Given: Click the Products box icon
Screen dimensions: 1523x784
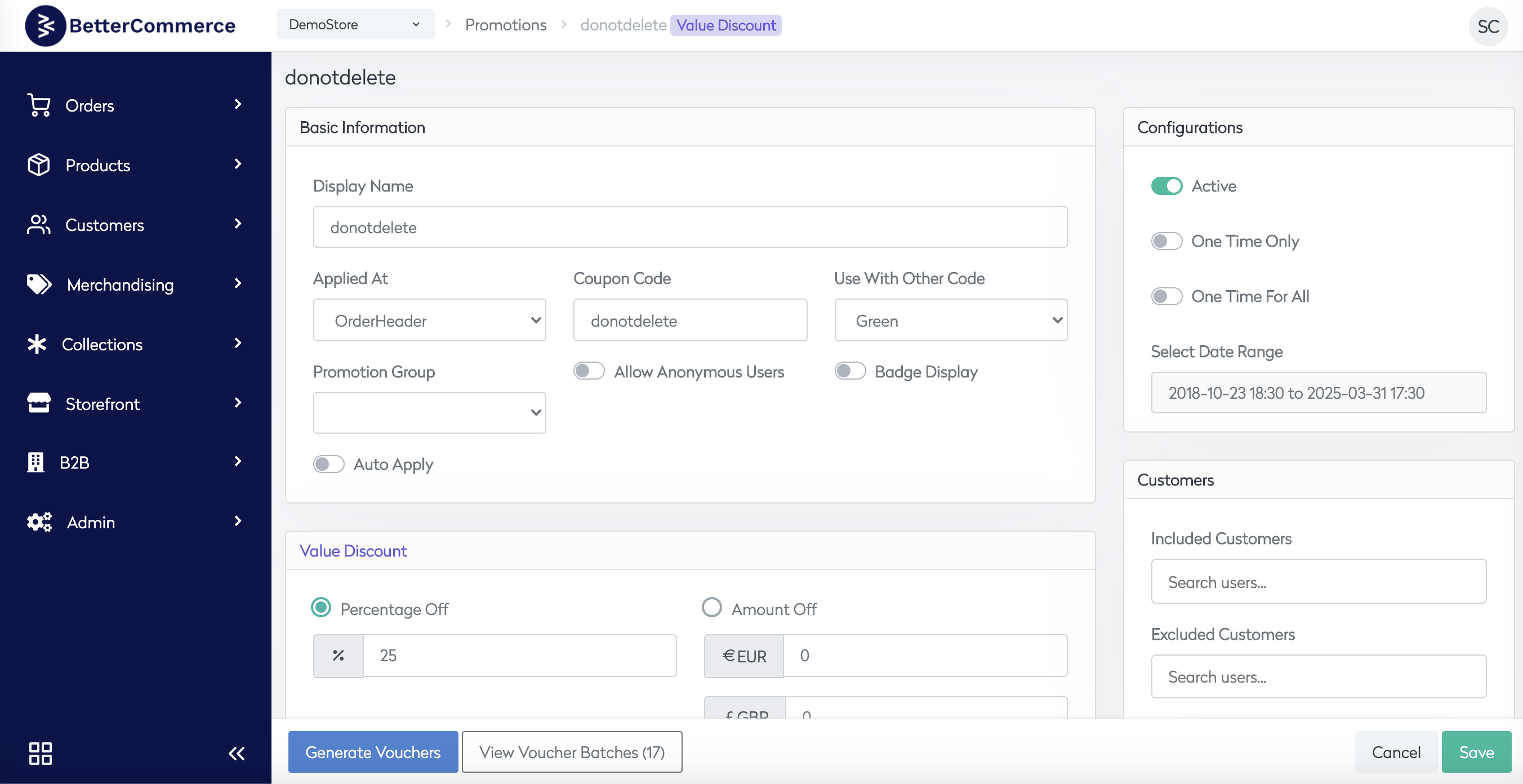Looking at the screenshot, I should (x=39, y=165).
